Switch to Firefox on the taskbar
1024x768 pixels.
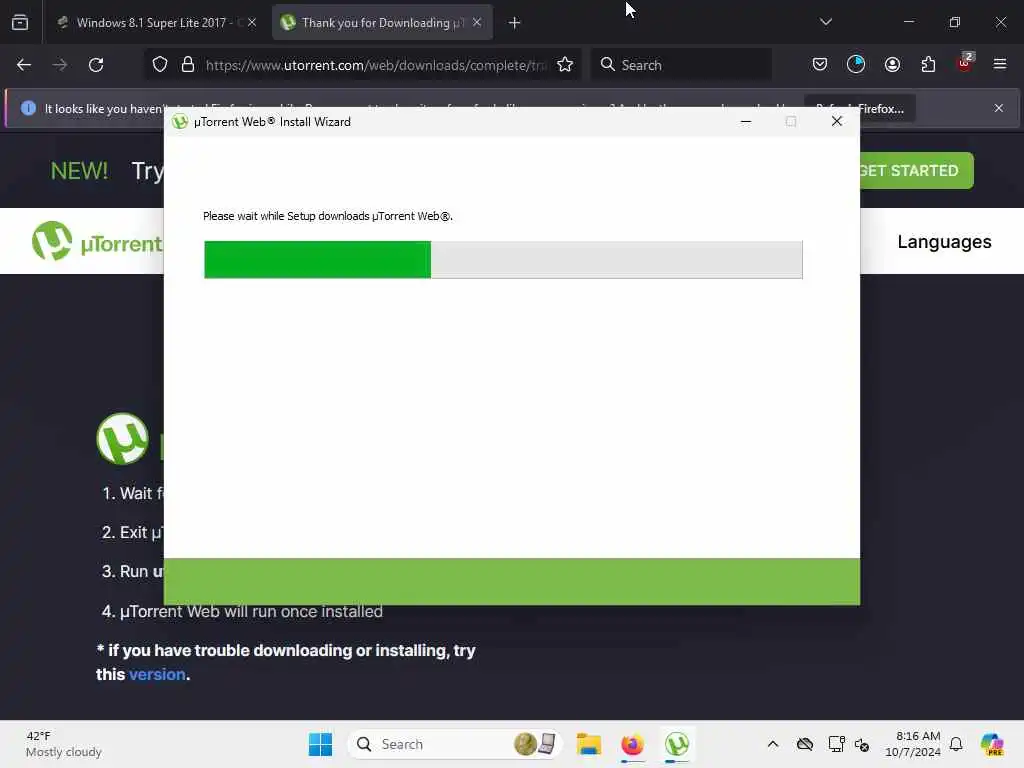point(632,744)
